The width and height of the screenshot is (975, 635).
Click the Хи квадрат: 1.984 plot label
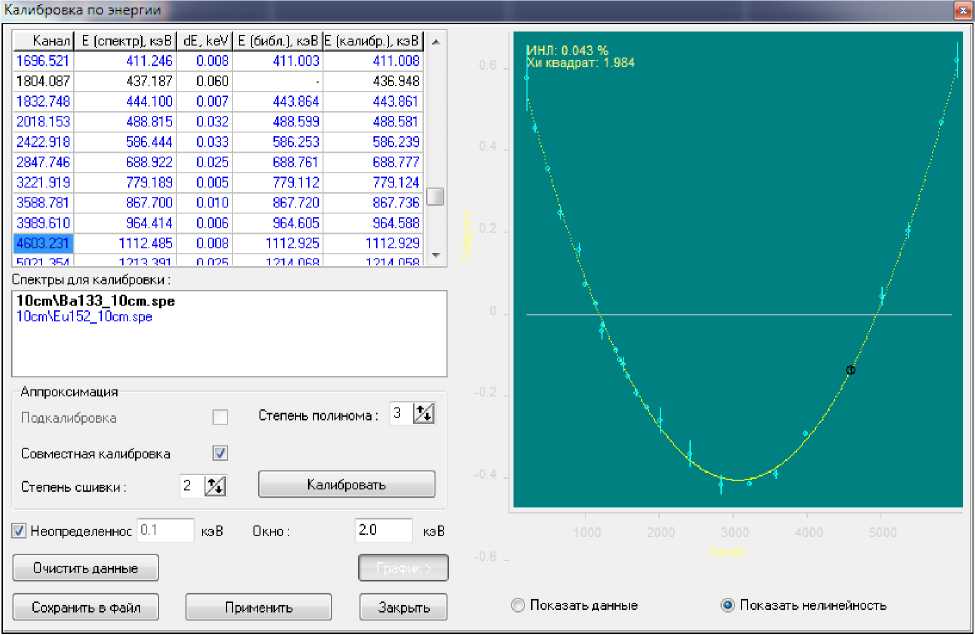click(580, 63)
